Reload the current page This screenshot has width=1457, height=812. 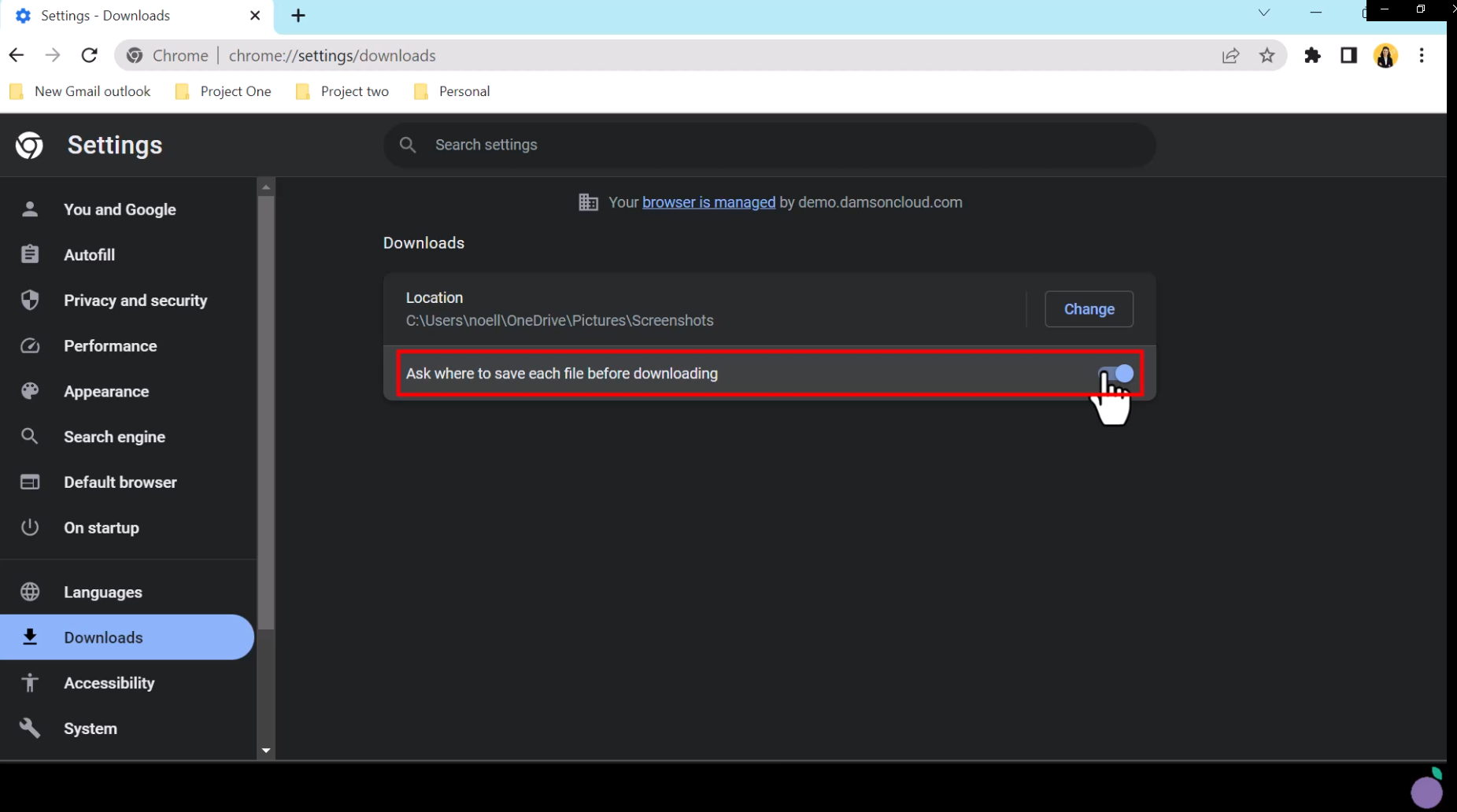[x=90, y=55]
